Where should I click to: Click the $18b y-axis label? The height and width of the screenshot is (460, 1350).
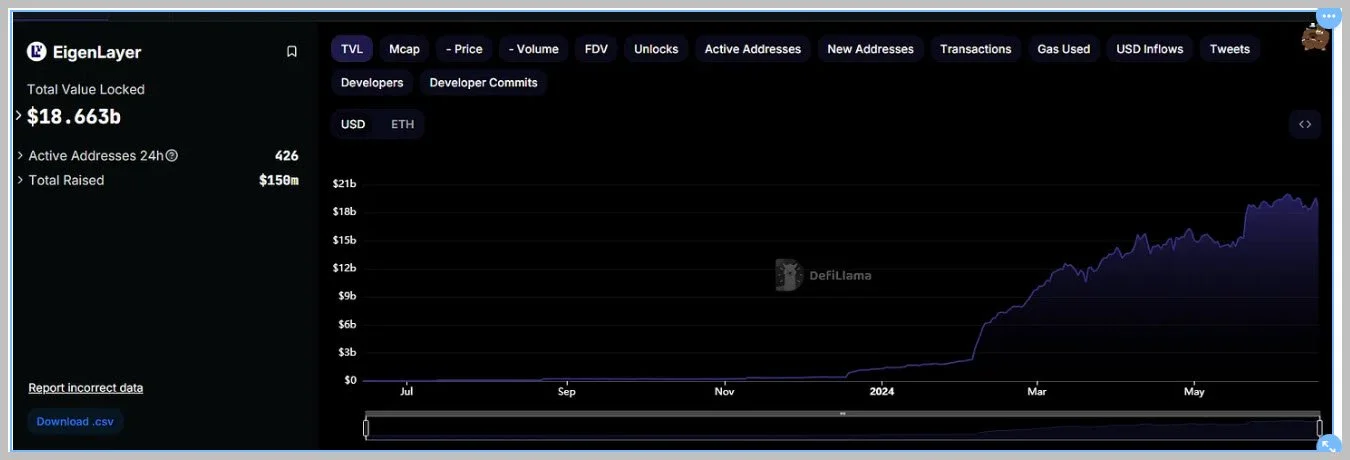pos(344,212)
